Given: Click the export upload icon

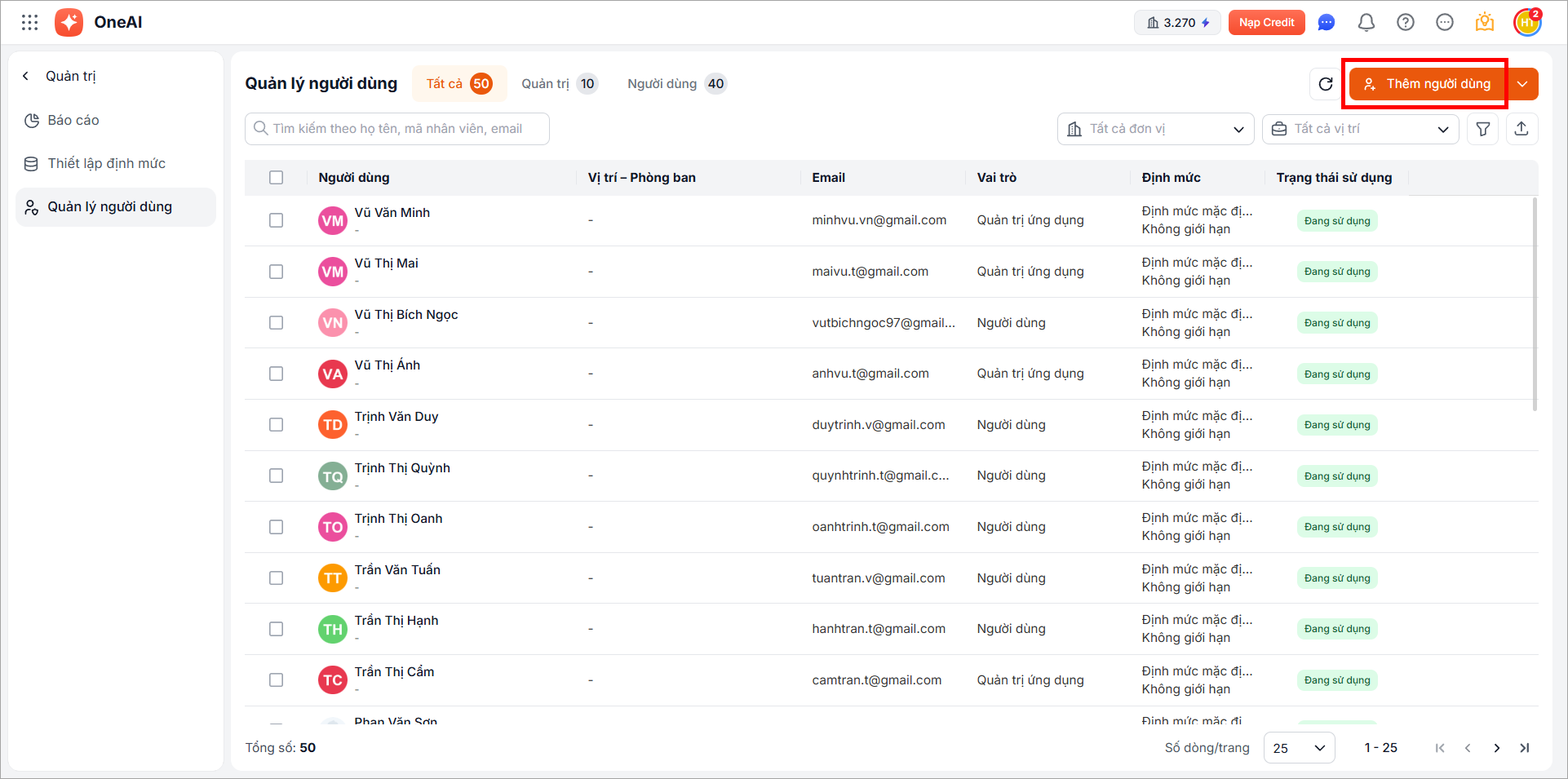Looking at the screenshot, I should pyautogui.click(x=1521, y=129).
